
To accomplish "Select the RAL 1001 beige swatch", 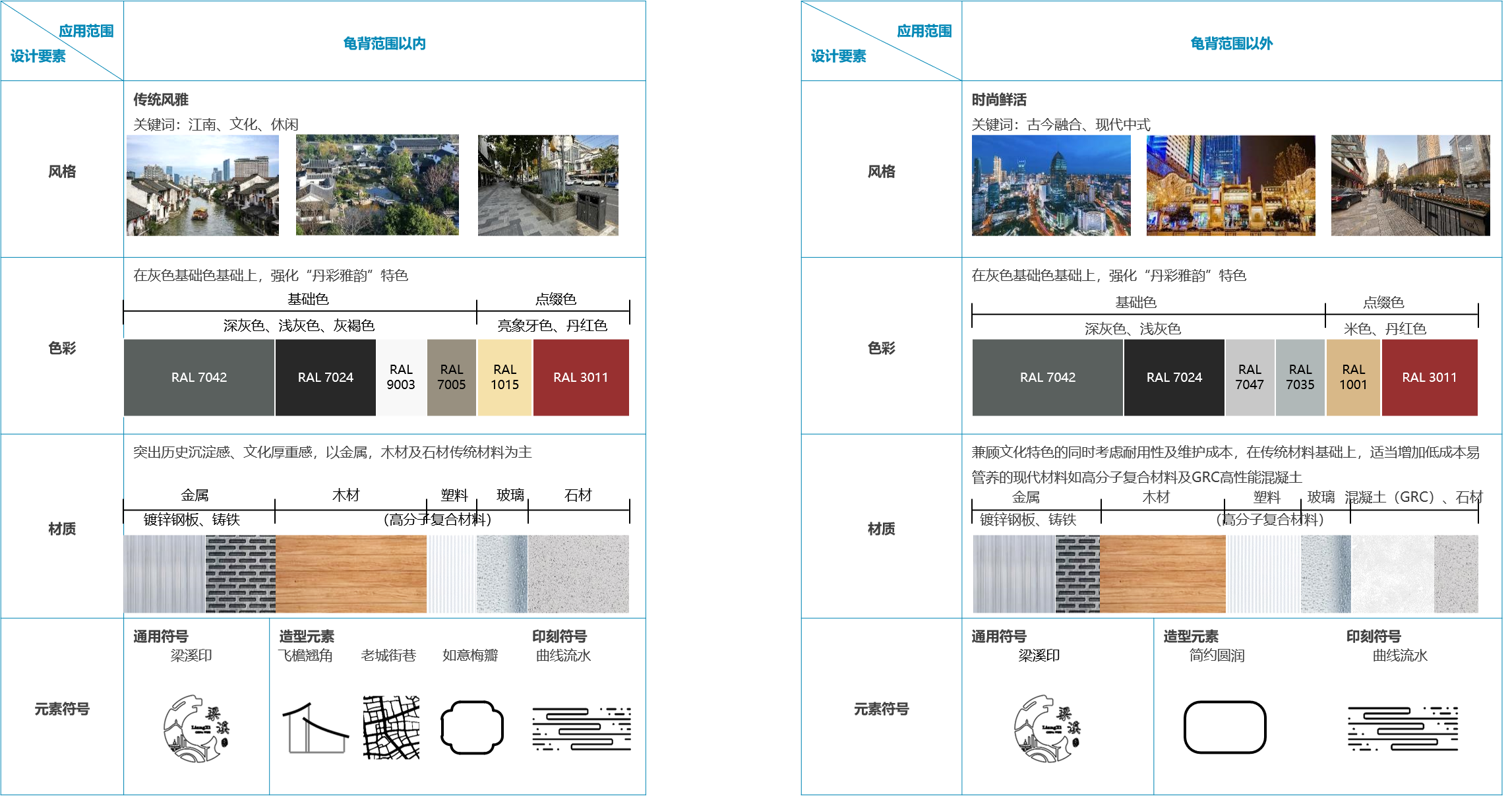I will point(1353,377).
